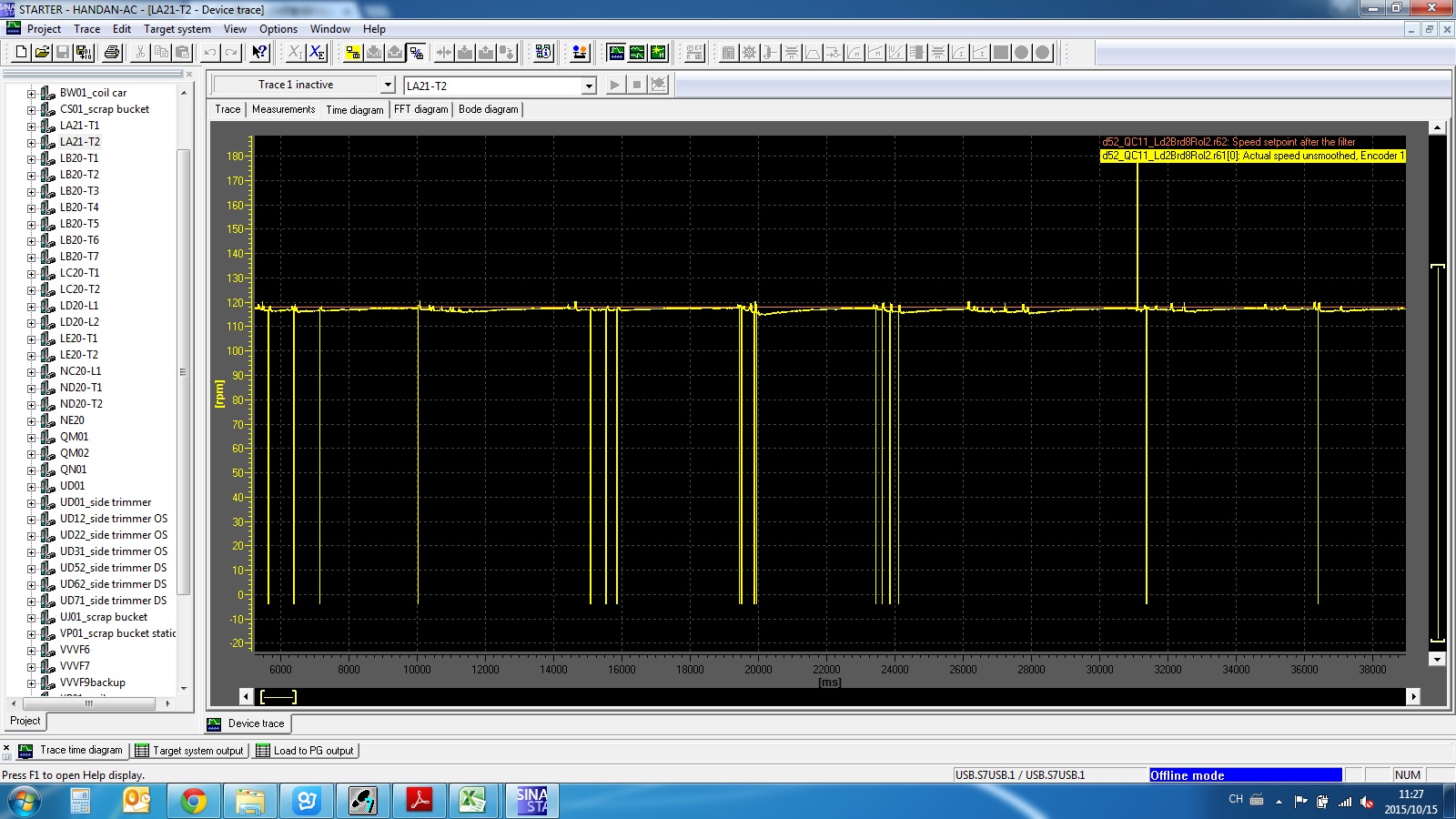This screenshot has height=819, width=1456.
Task: Switch to the Trace tab
Action: (227, 109)
